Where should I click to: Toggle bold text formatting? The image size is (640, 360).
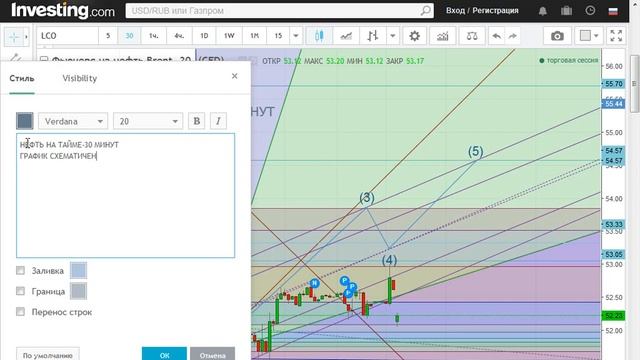pos(196,121)
